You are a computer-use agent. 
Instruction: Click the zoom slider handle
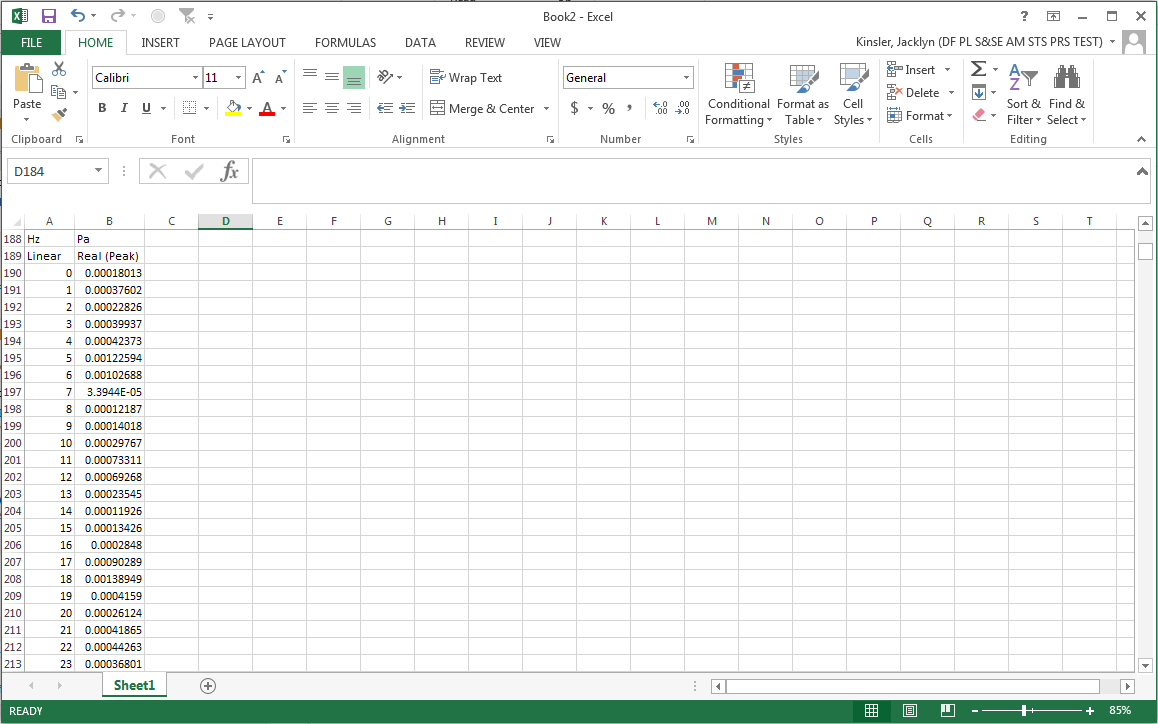[x=1025, y=710]
